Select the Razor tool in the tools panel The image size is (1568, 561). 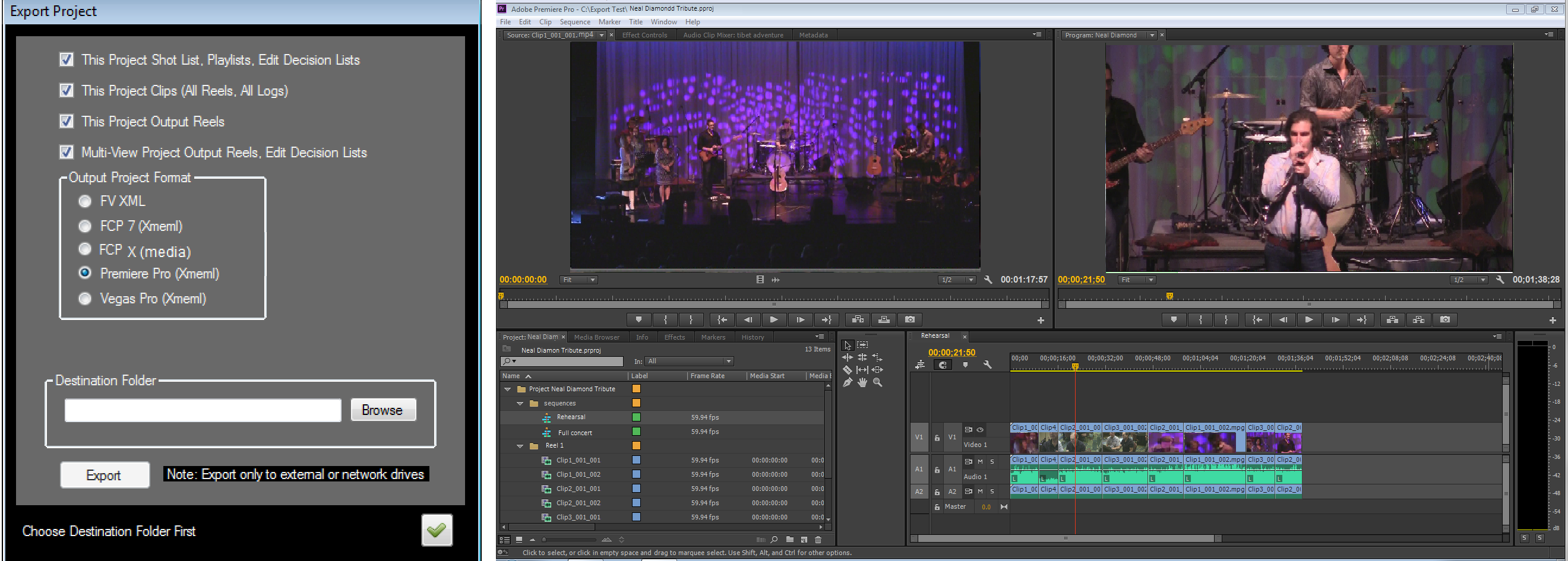(847, 370)
